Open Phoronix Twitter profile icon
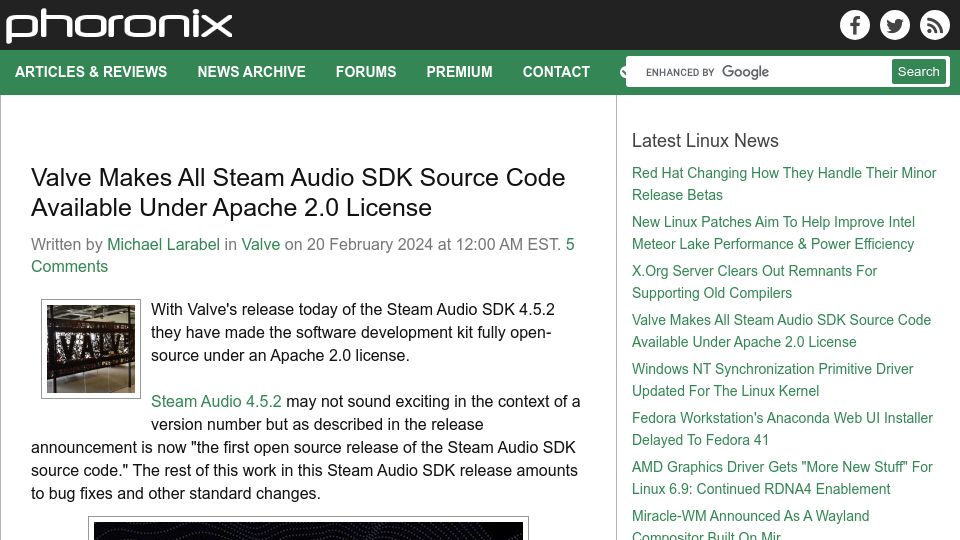The image size is (960, 540). [894, 25]
